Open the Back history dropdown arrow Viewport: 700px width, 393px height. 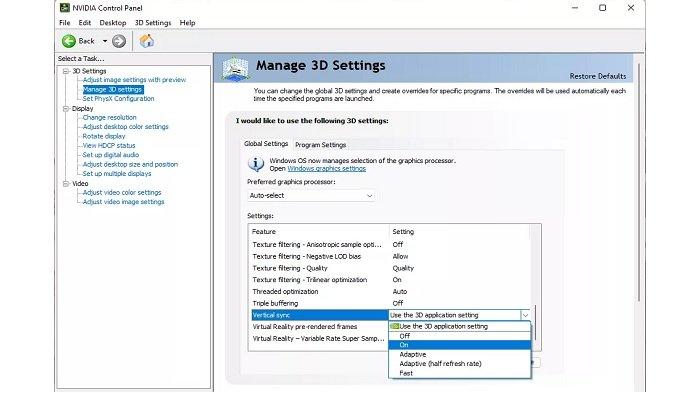pos(105,41)
